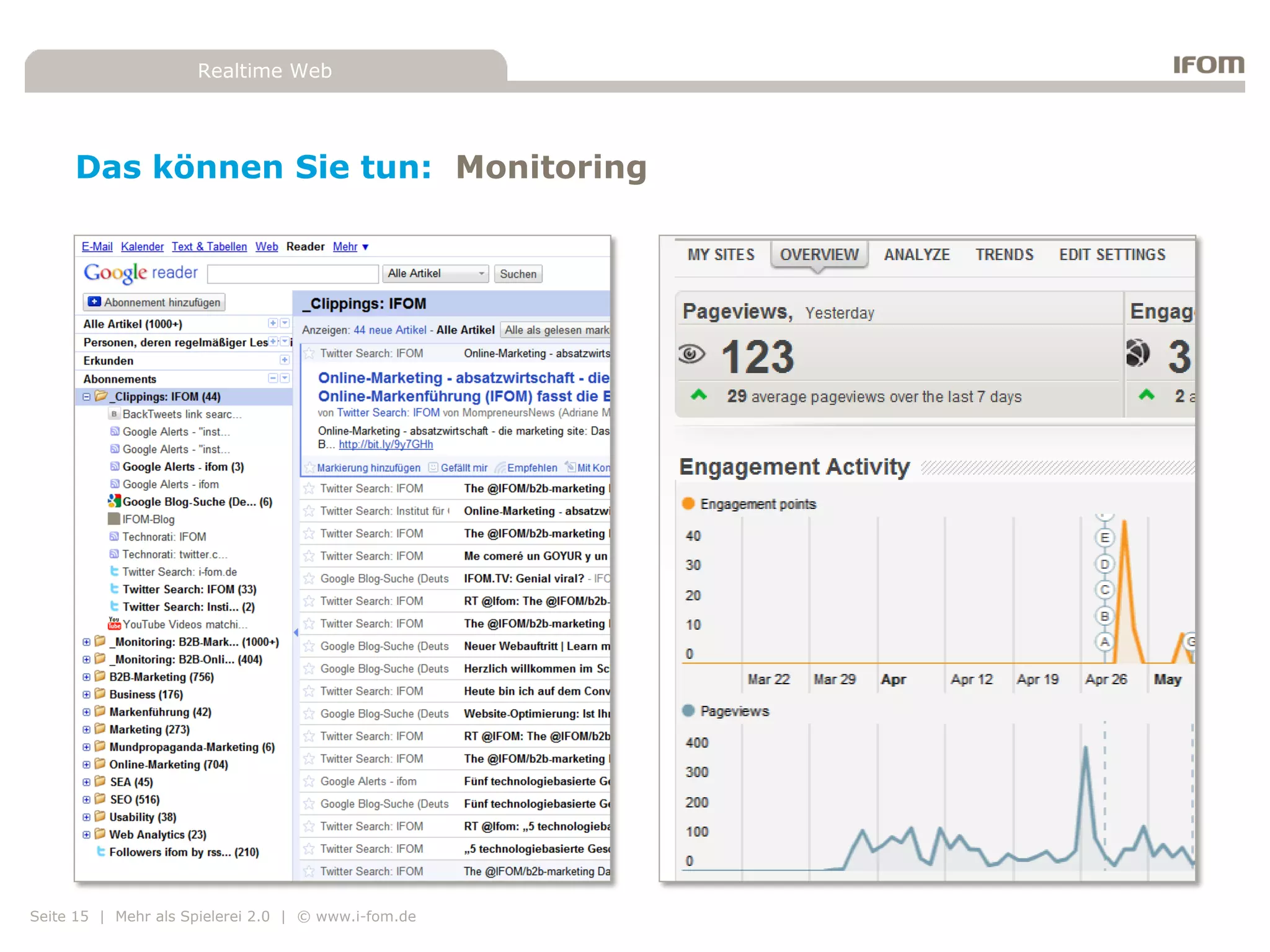Viewport: 1270px width, 952px height.
Task: Click the YouTube Videos matchi... icon
Action: point(114,624)
